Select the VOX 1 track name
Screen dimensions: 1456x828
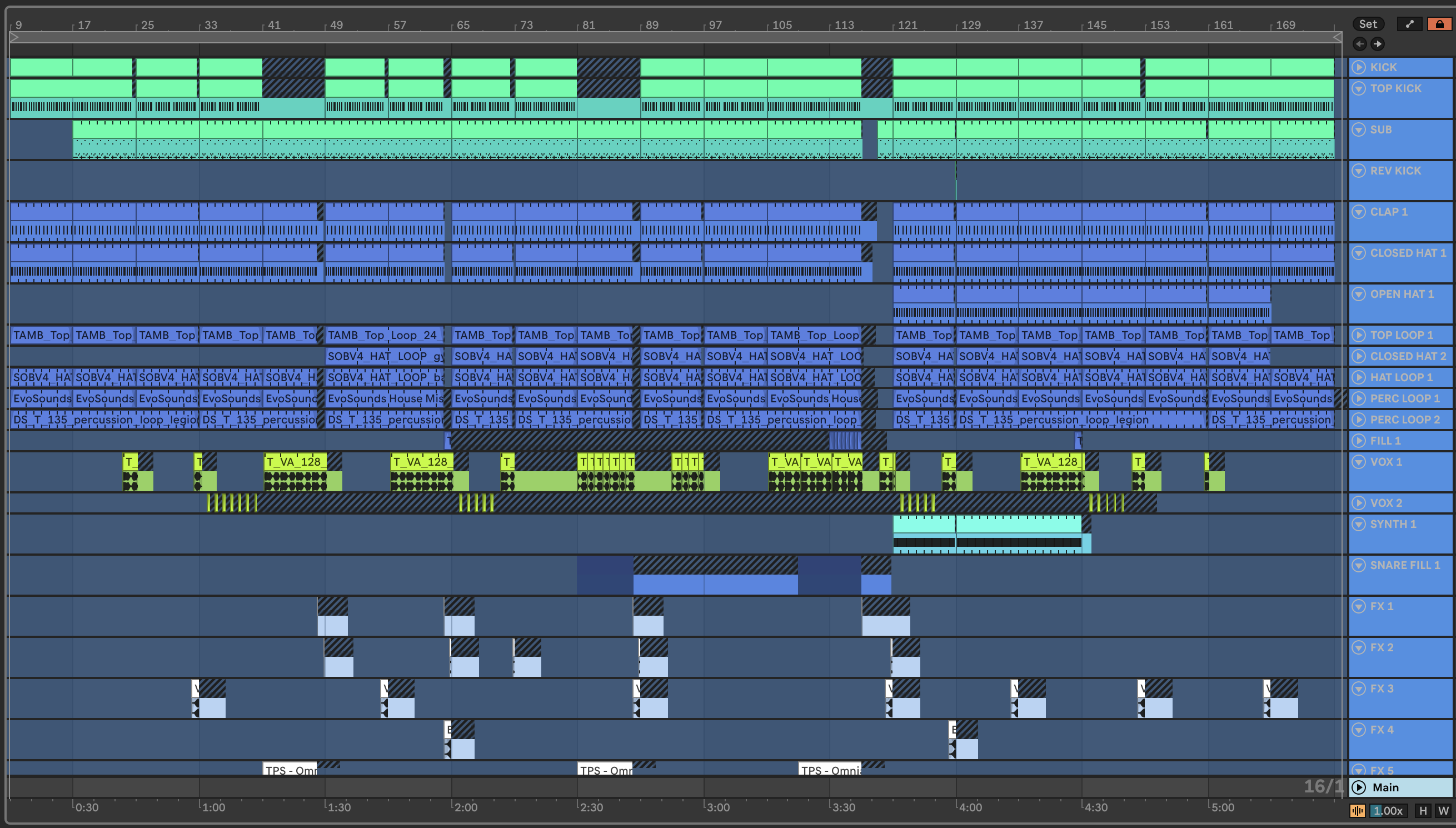[1386, 462]
